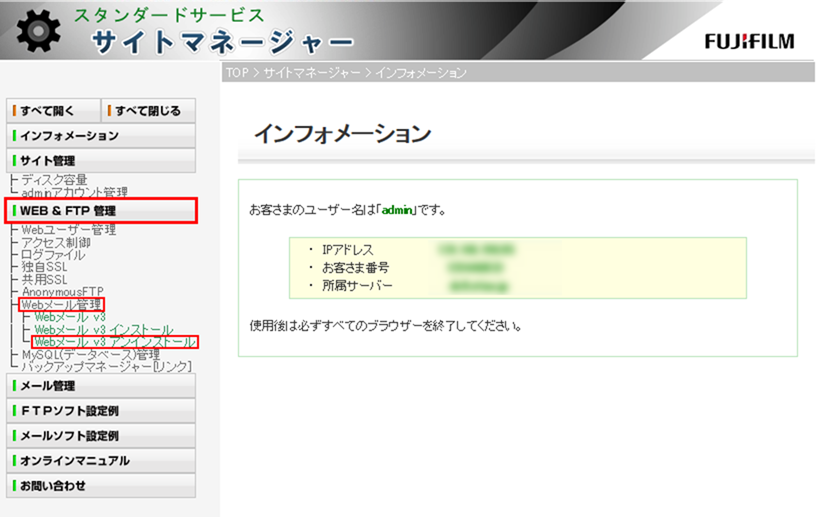Click the gear icon in the header
This screenshot has height=517, width=820.
pos(38,31)
